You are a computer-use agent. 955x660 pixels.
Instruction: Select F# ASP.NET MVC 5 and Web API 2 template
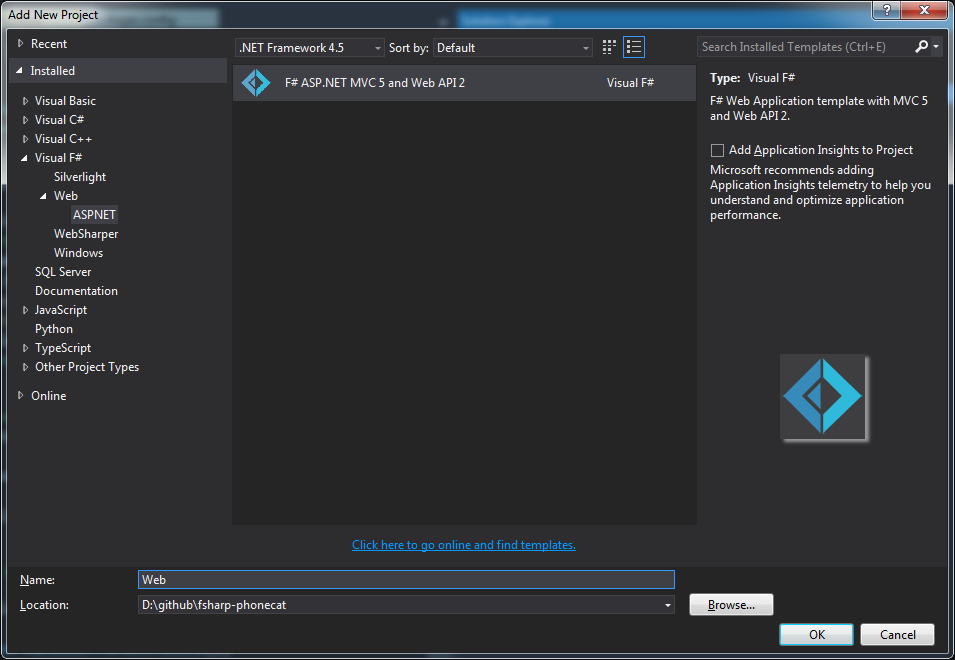click(x=464, y=83)
